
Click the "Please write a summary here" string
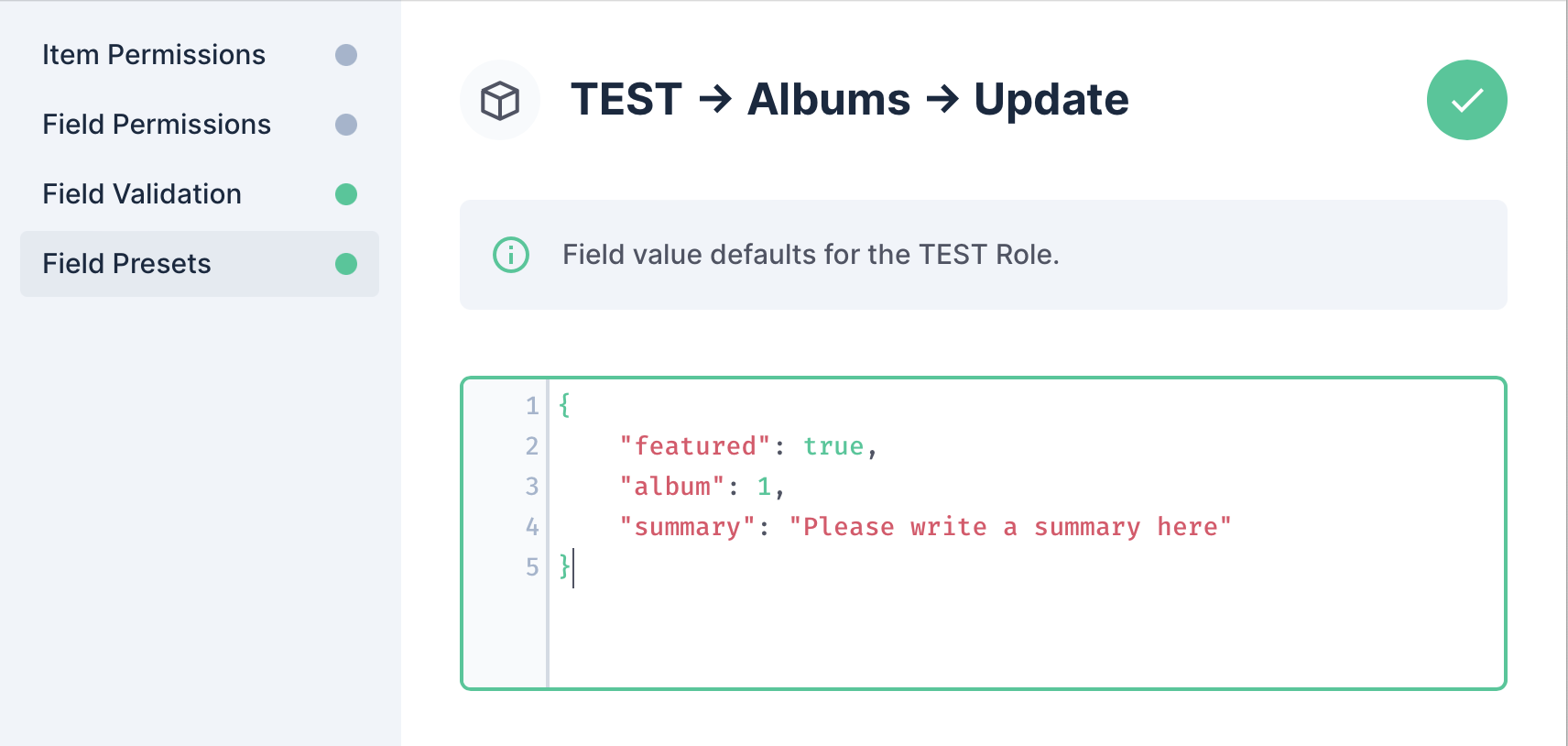(1009, 527)
